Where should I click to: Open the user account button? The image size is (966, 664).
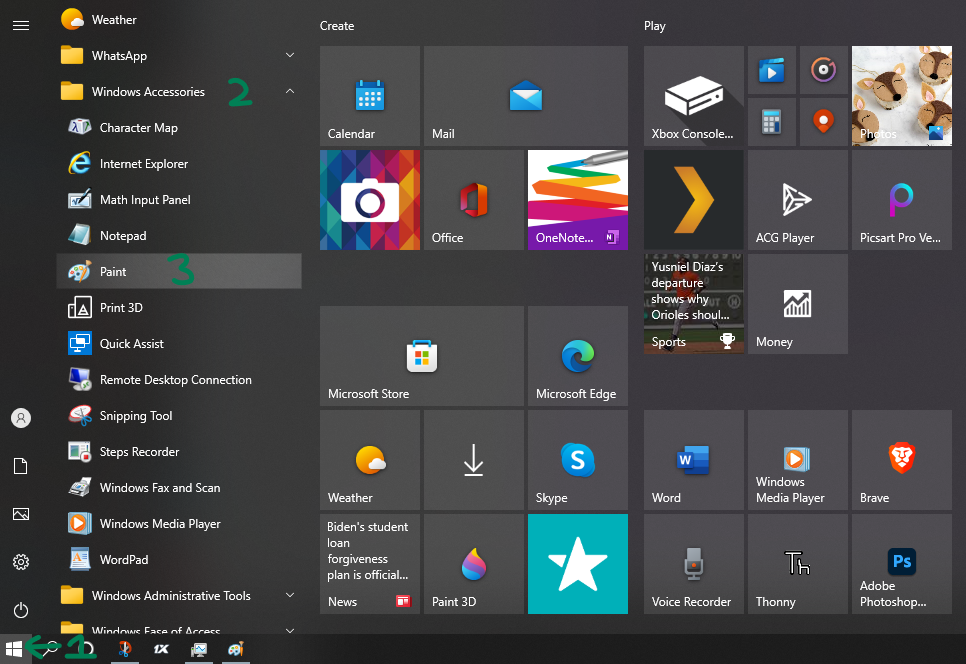[21, 418]
